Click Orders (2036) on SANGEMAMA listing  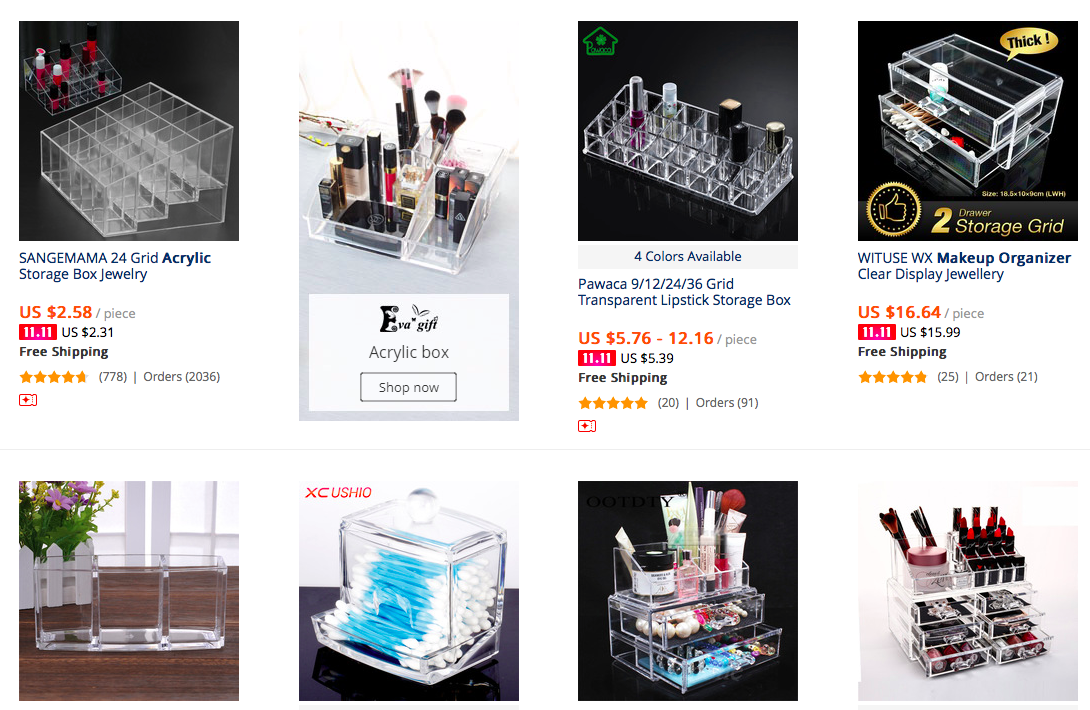[x=181, y=377]
